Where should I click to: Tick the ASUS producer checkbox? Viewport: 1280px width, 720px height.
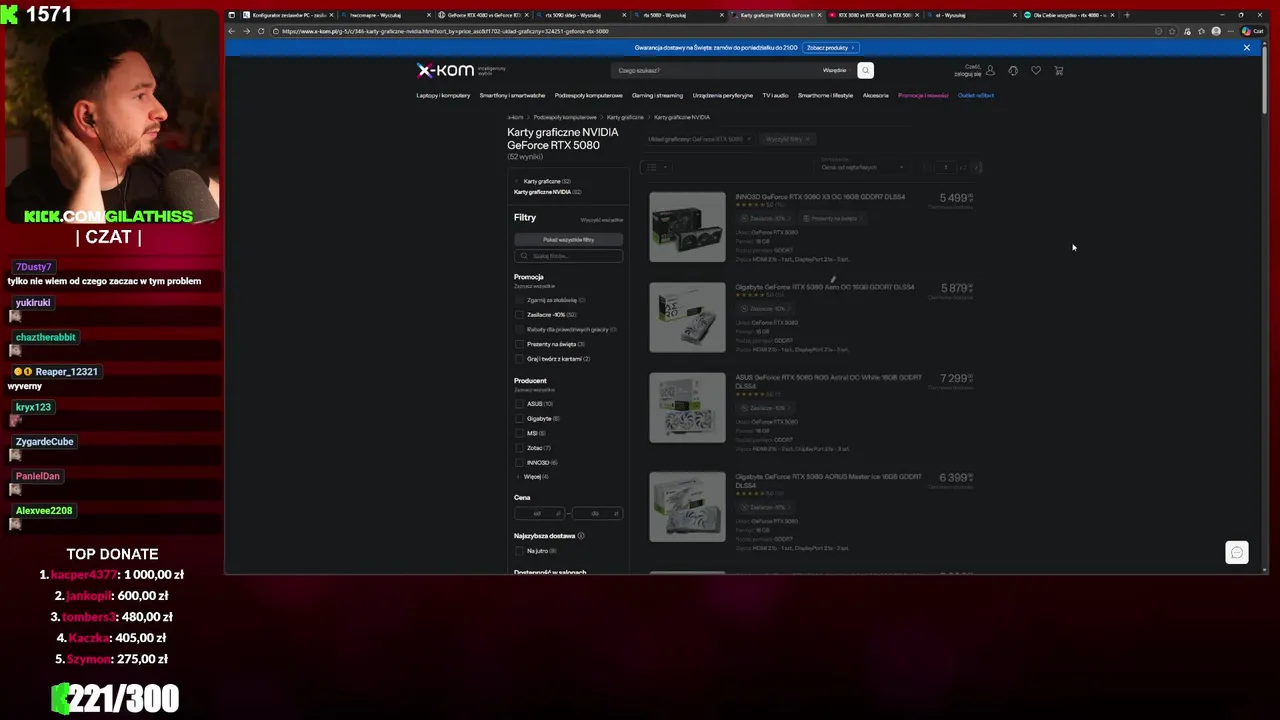519,404
